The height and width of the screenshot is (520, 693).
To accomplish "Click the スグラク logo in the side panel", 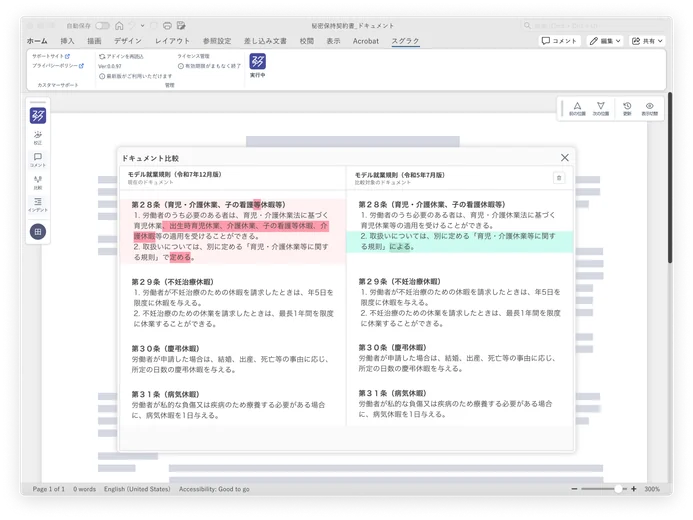I will pos(38,116).
